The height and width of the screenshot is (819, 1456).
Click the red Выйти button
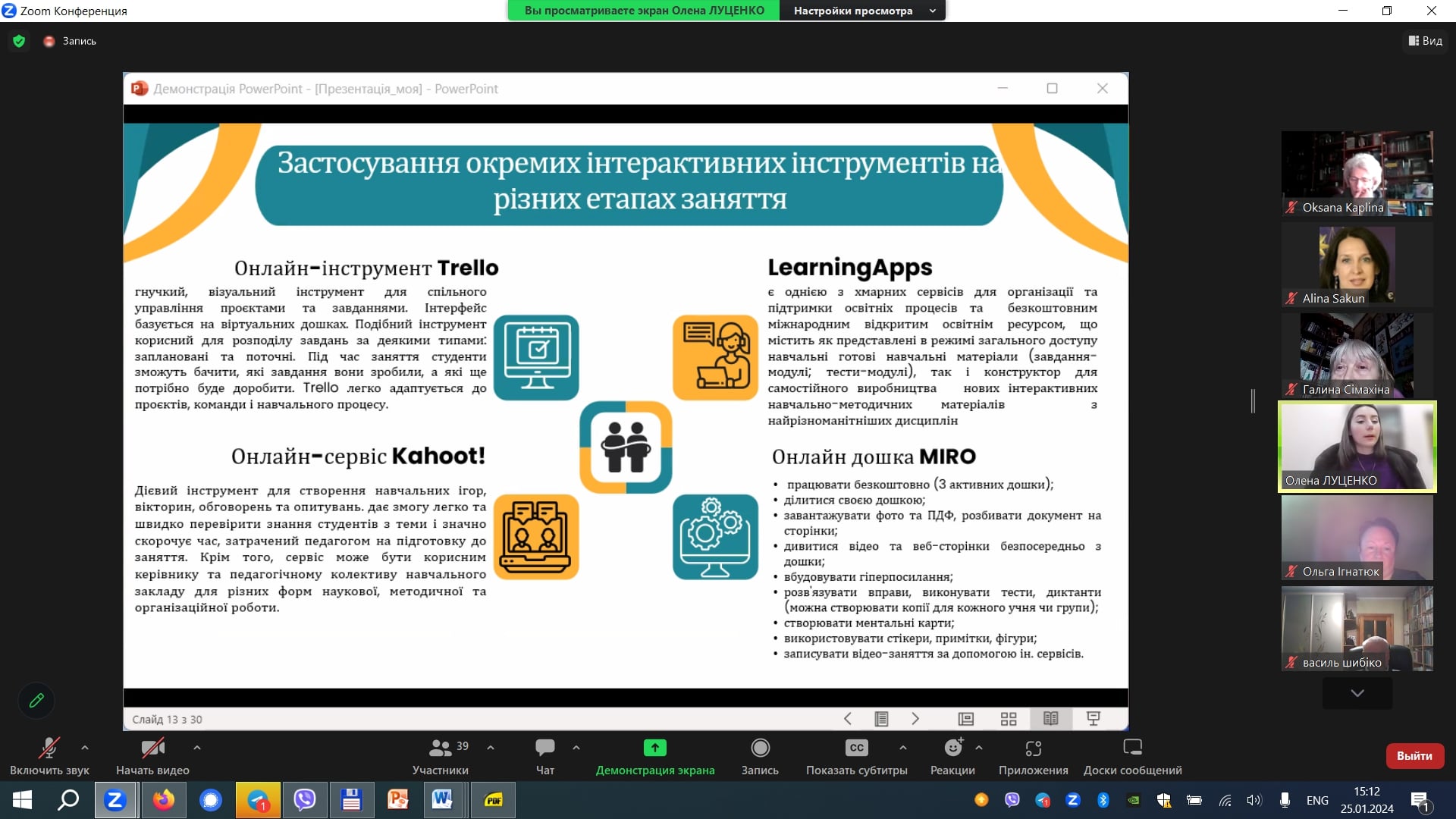pyautogui.click(x=1414, y=755)
